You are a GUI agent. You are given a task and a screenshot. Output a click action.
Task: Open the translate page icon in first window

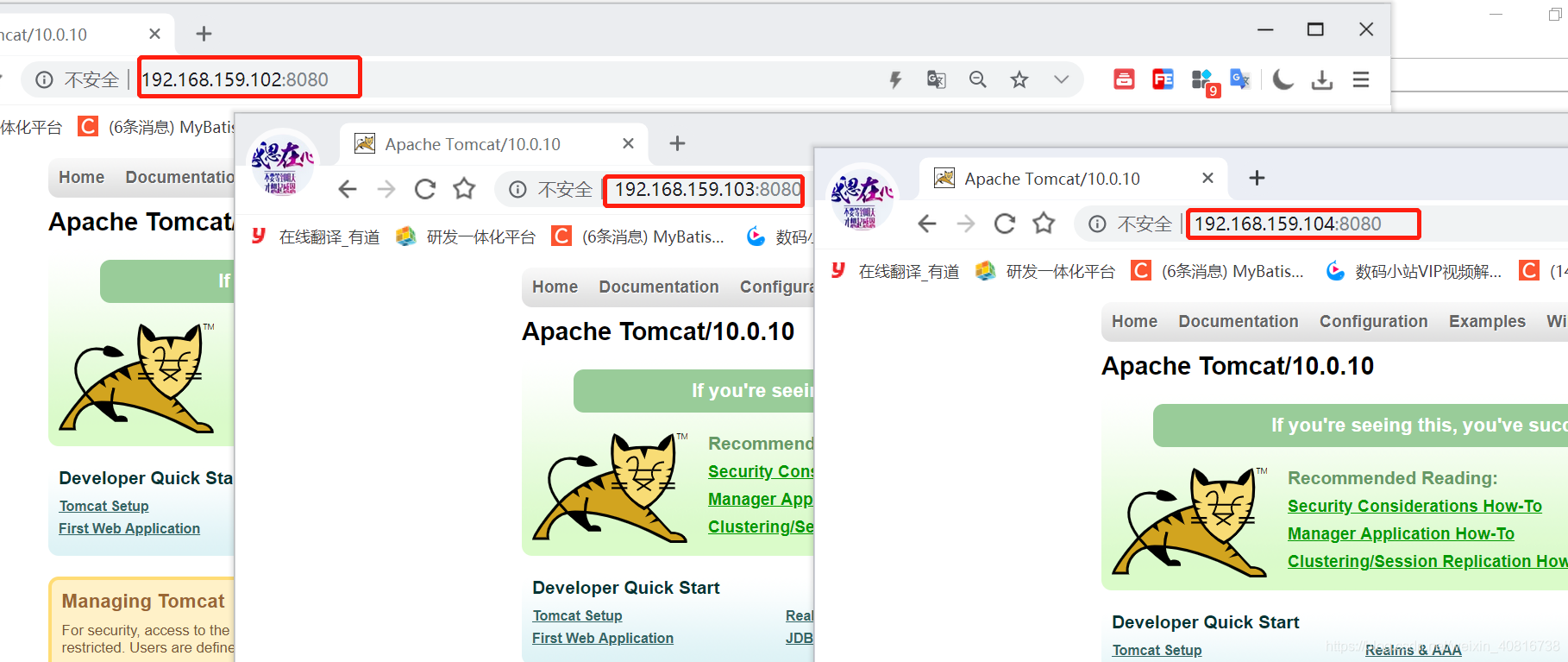[x=936, y=80]
